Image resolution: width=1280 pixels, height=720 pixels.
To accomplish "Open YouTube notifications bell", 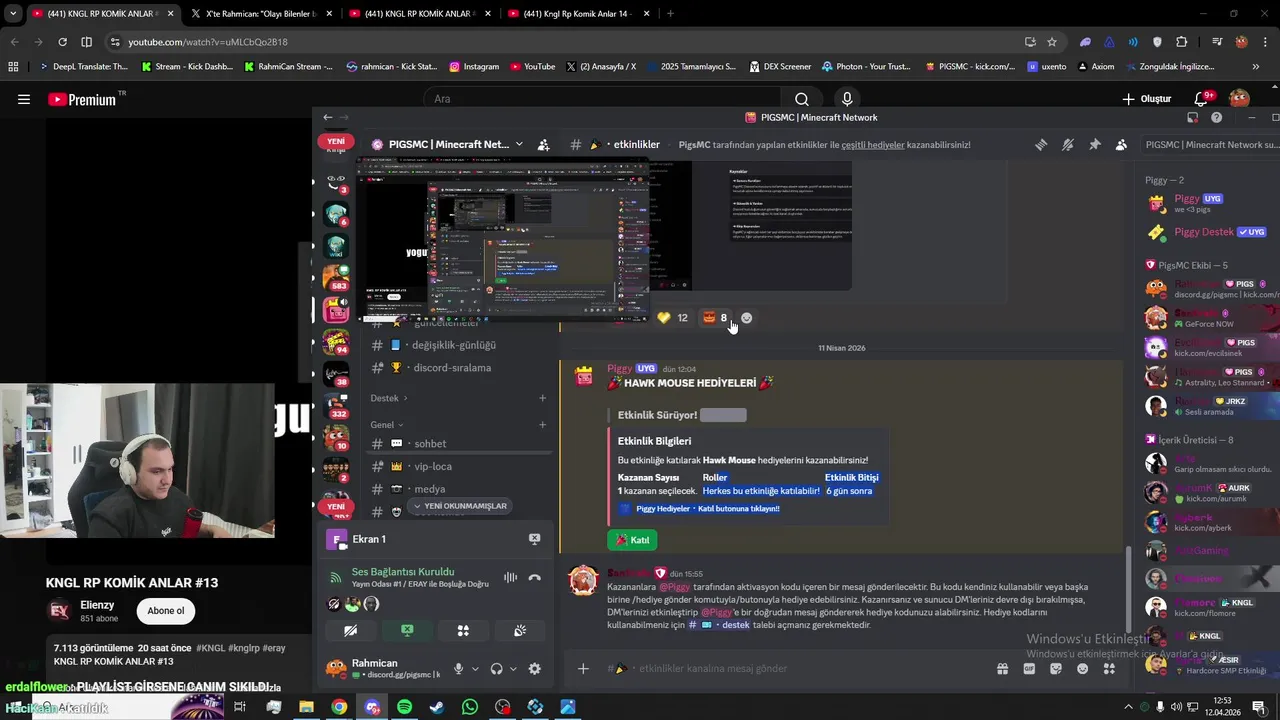I will 1202,99.
